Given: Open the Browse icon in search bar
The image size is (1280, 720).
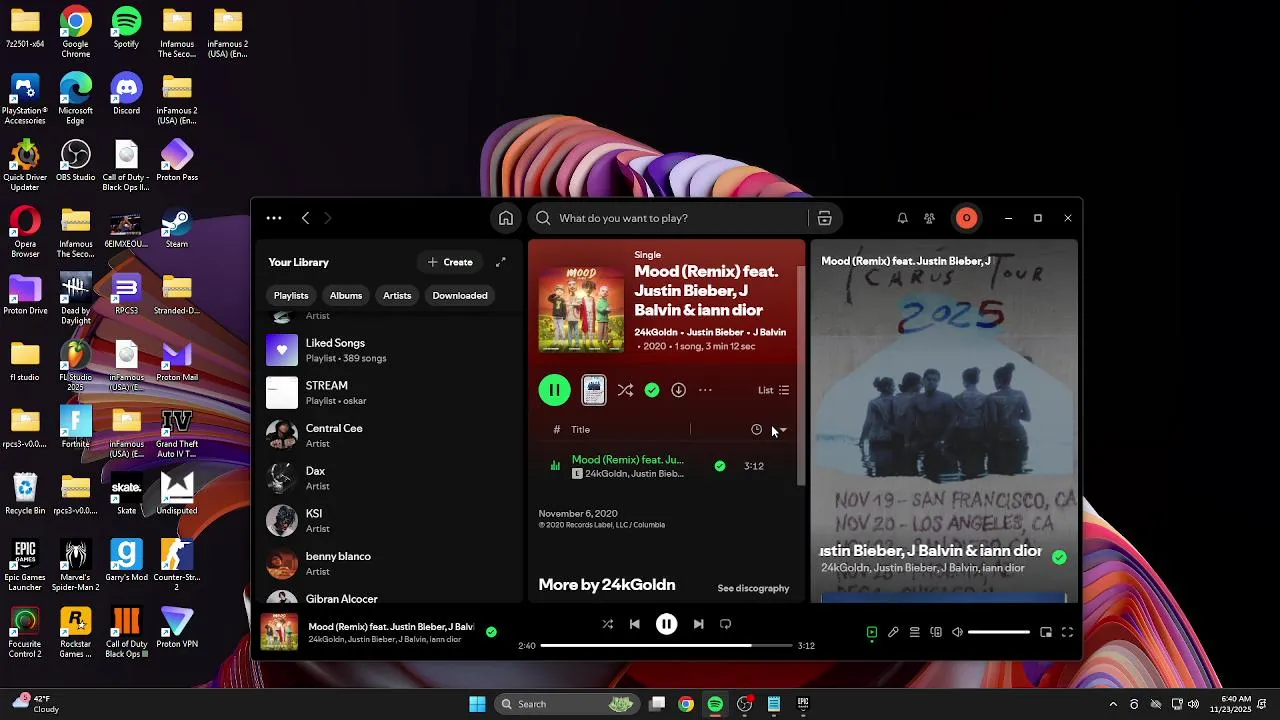Looking at the screenshot, I should tap(824, 218).
